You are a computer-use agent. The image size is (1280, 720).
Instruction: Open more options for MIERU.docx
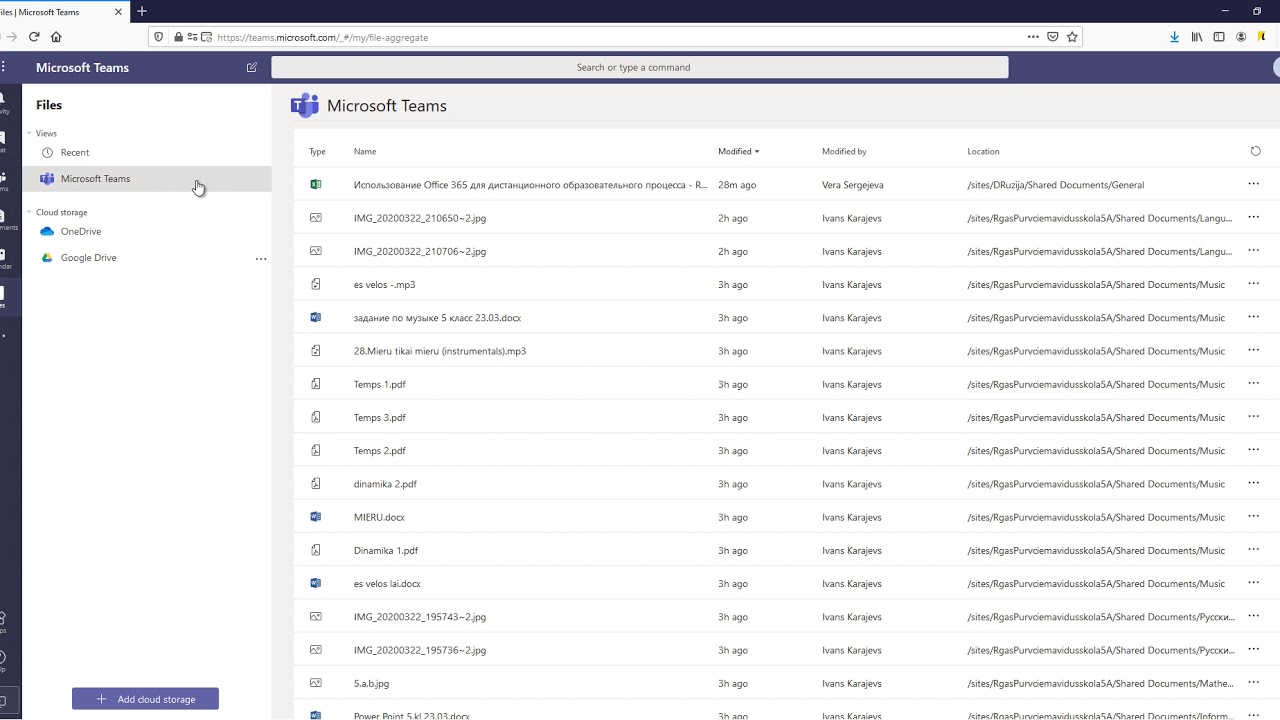tap(1253, 517)
